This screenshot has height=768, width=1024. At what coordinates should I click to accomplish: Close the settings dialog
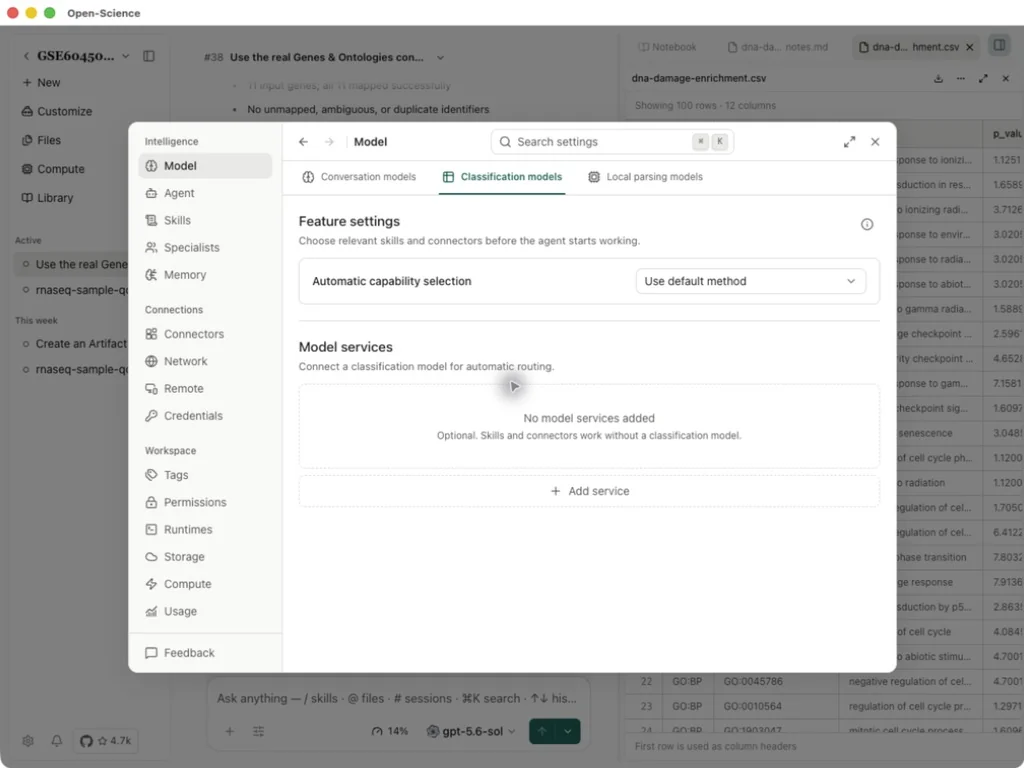[875, 142]
